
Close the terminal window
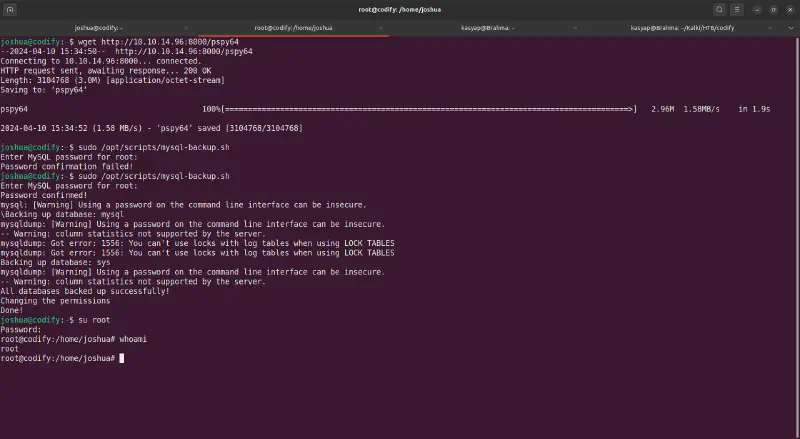[x=788, y=9]
